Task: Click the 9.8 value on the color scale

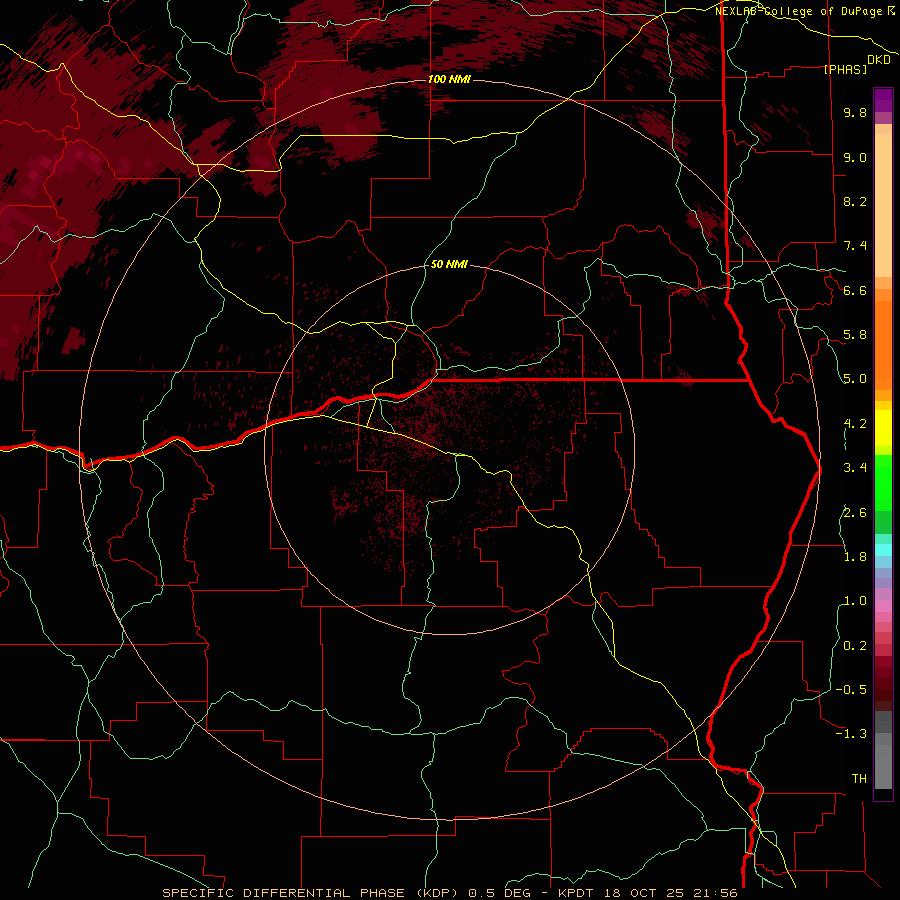Action: tap(855, 112)
